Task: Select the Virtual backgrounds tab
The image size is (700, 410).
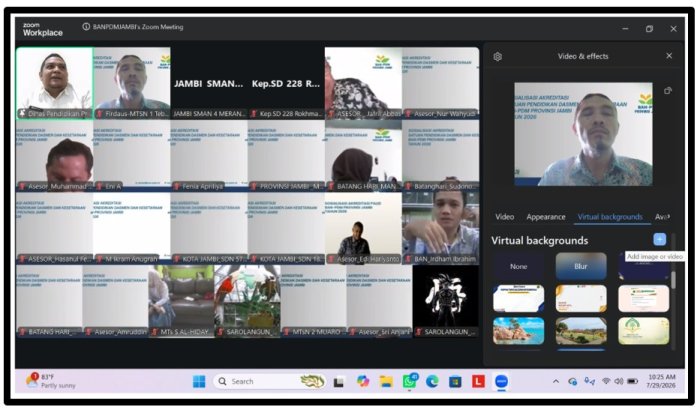Action: pos(610,217)
